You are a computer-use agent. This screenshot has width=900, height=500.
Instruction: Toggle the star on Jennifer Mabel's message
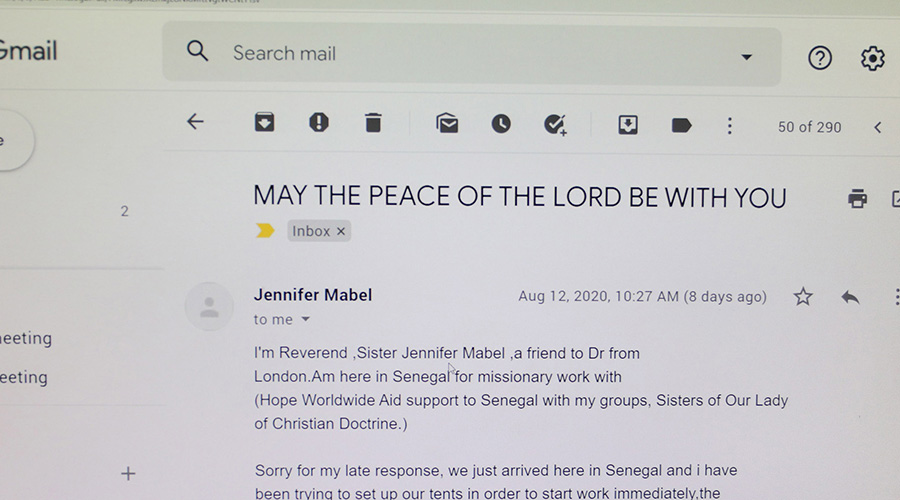click(x=803, y=297)
